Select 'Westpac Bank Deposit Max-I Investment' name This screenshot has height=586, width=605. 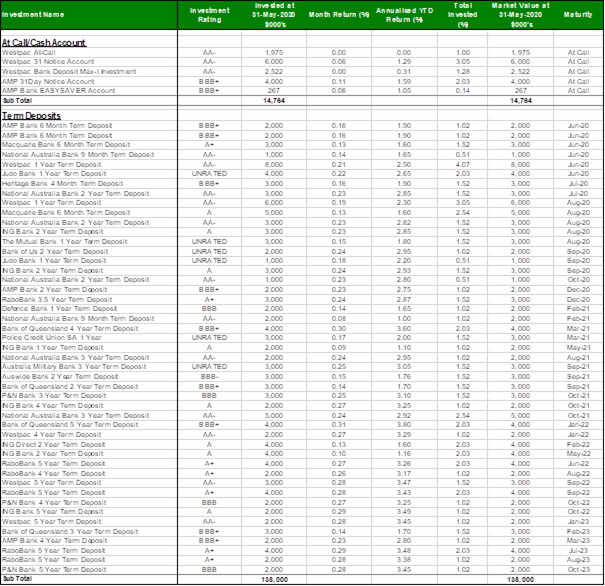pos(69,71)
